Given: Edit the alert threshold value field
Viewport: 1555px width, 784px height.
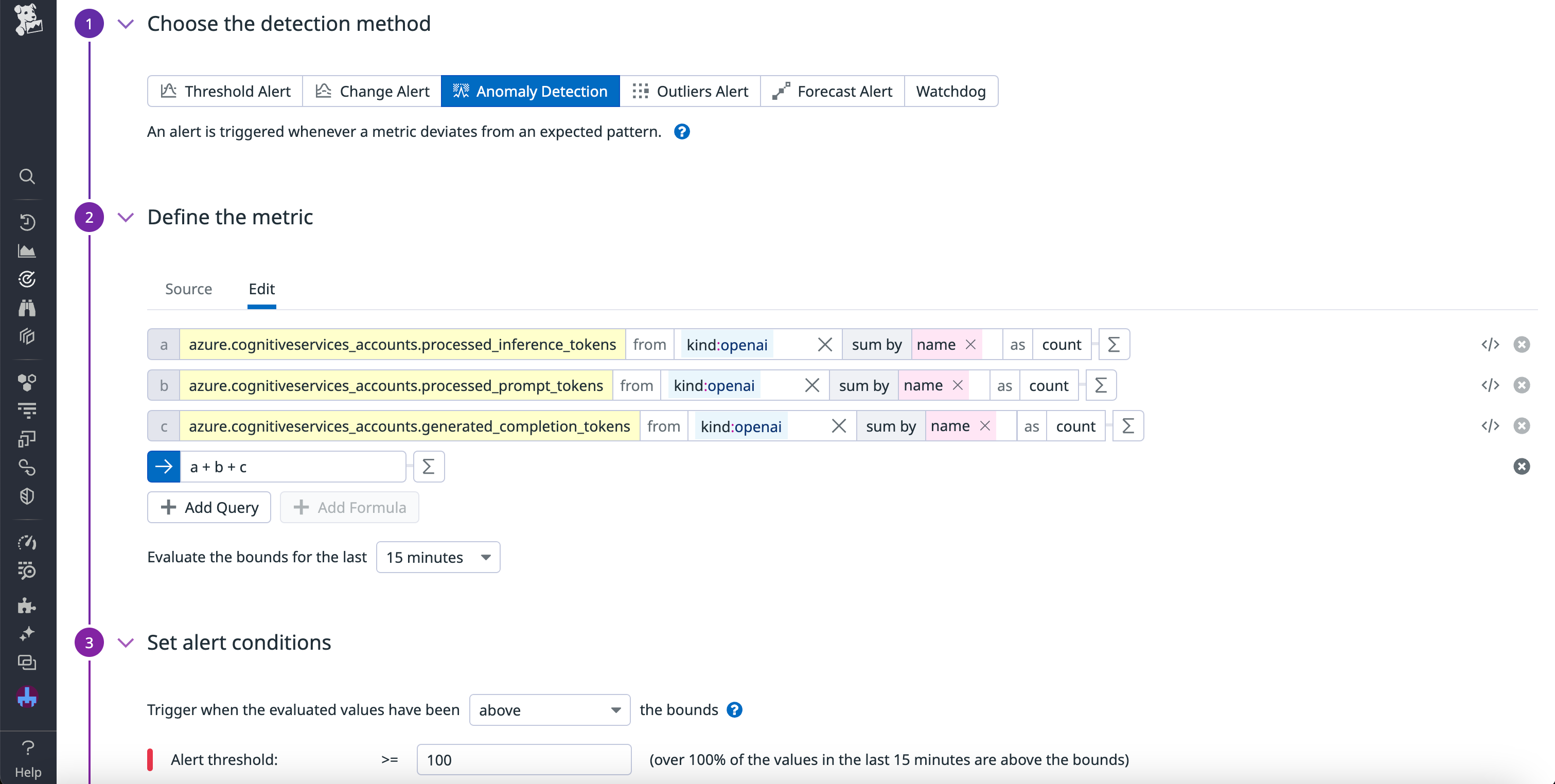Looking at the screenshot, I should [523, 759].
